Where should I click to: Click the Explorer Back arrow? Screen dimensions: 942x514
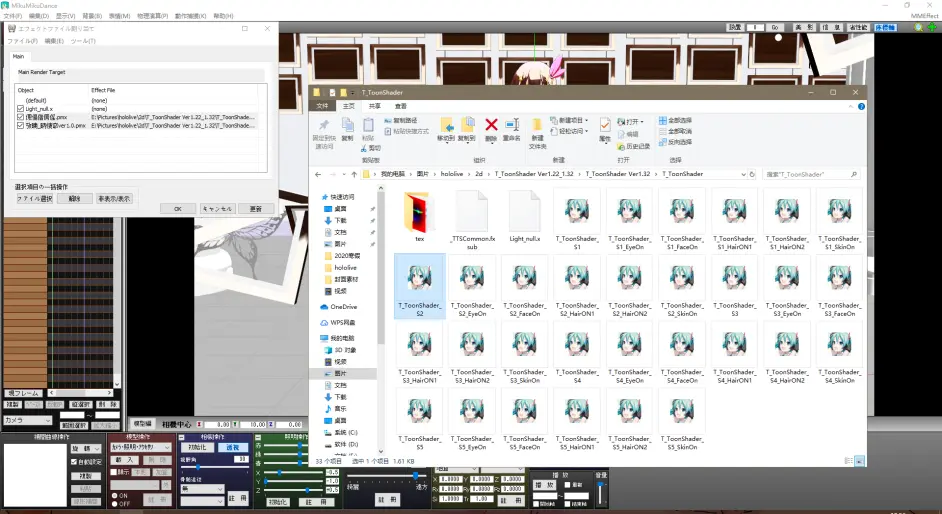click(x=318, y=174)
